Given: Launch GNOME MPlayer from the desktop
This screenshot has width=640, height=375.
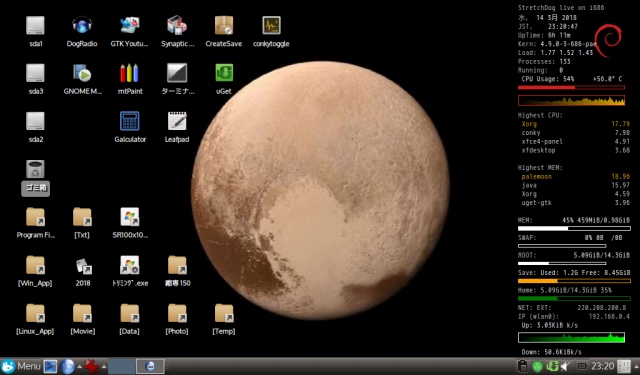Looking at the screenshot, I should [x=82, y=73].
